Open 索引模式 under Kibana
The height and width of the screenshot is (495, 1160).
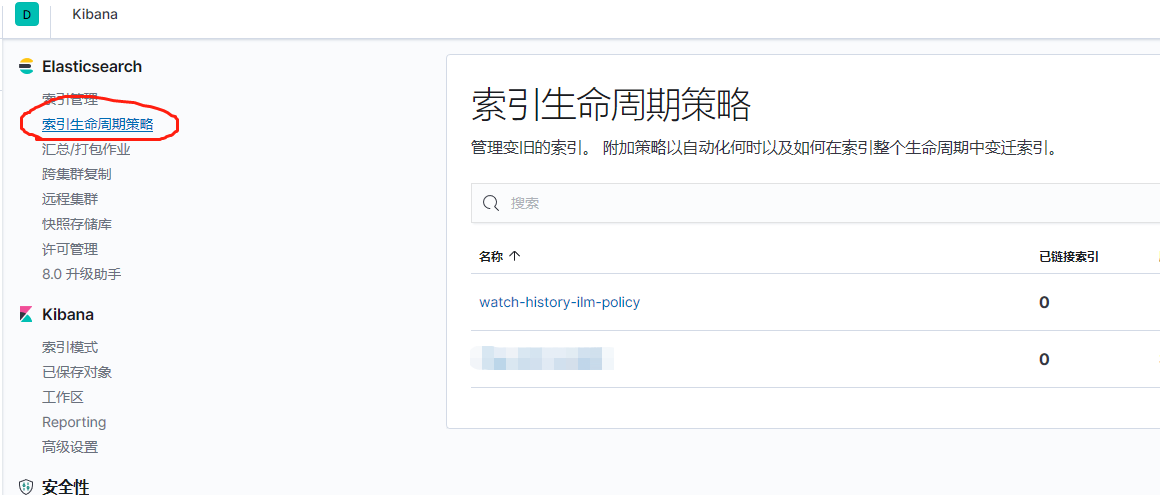coord(70,347)
